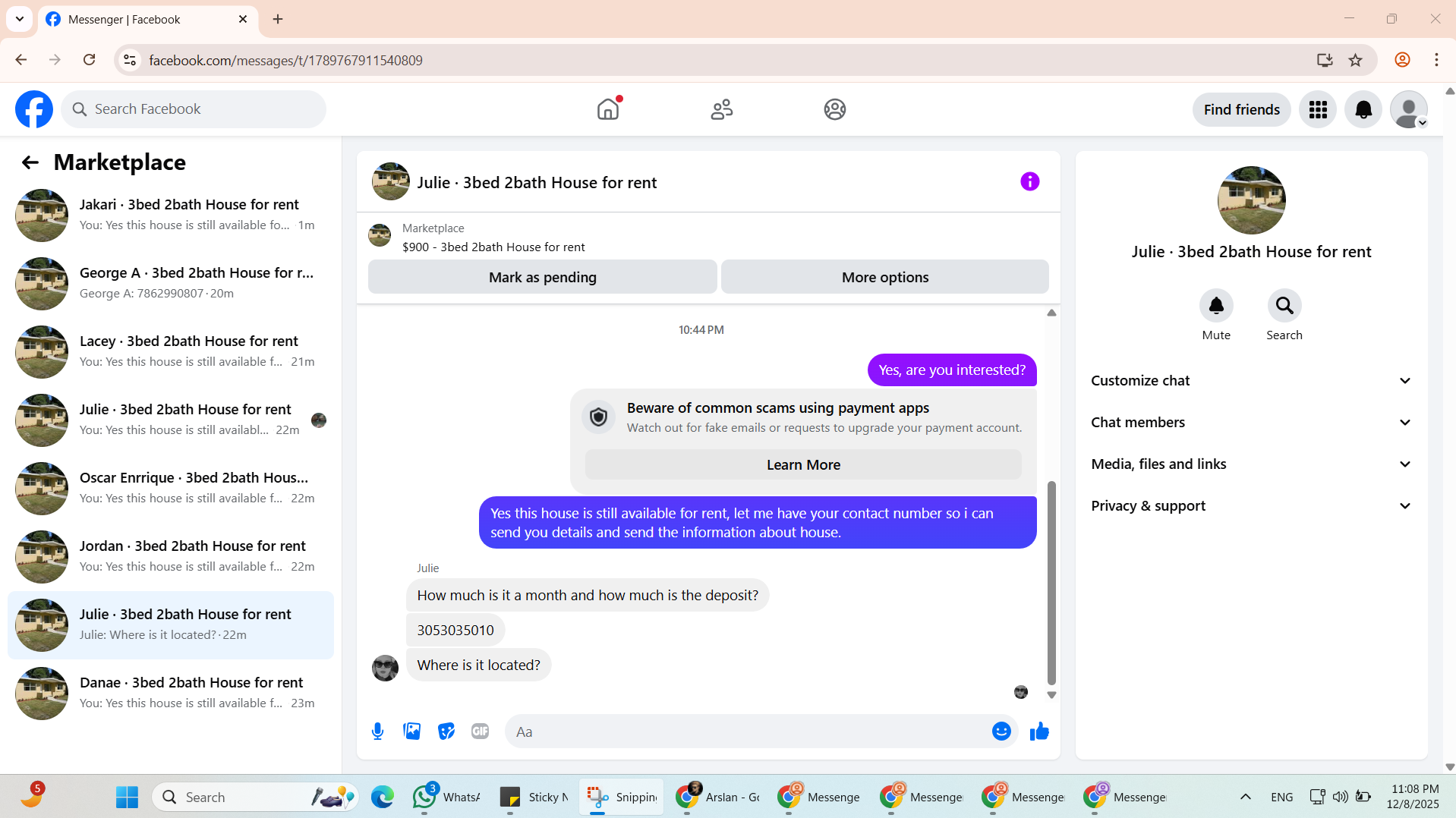Close the Messenger | Facebook tab
The height and width of the screenshot is (818, 1456).
[x=243, y=19]
